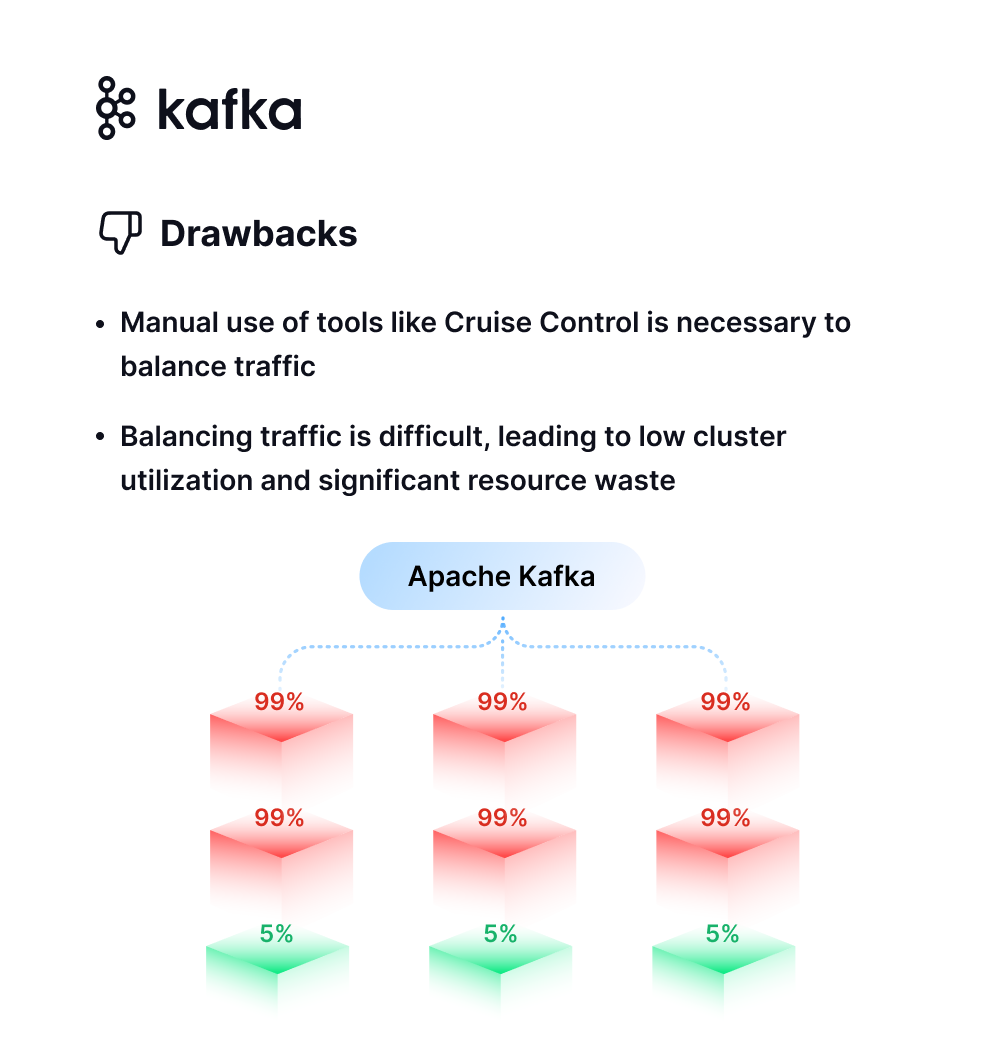The width and height of the screenshot is (1000, 1040).
Task: Click the Balancing traffic bullet text
Action: point(453,458)
